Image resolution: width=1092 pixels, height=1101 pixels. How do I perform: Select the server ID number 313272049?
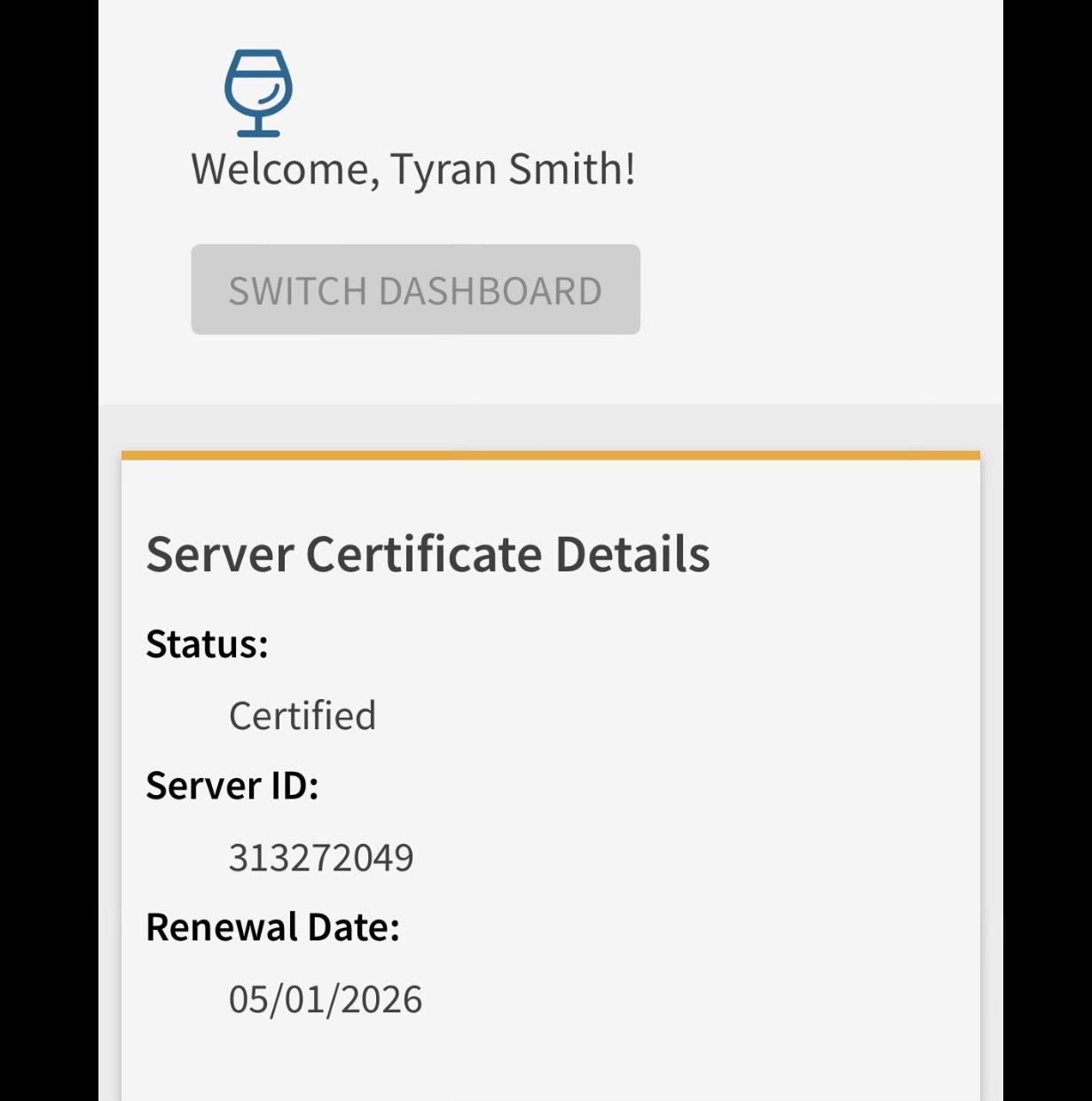point(321,858)
